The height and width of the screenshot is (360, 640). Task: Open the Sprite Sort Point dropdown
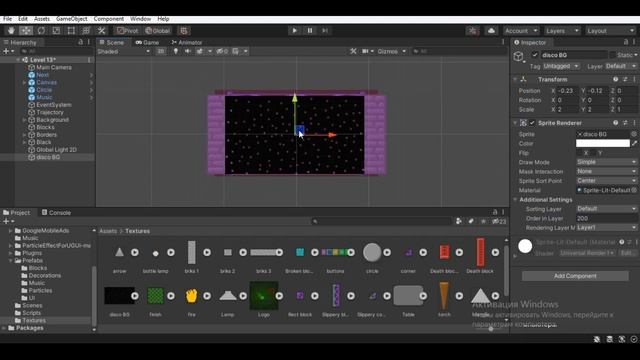pyautogui.click(x=607, y=181)
